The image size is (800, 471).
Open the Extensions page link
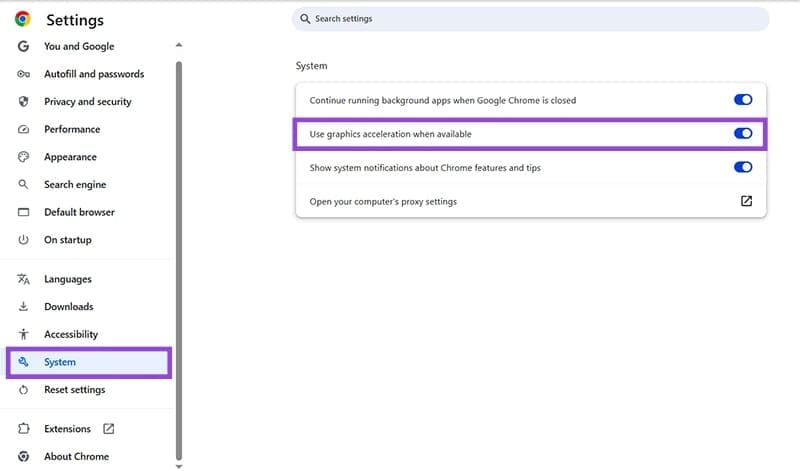67,429
